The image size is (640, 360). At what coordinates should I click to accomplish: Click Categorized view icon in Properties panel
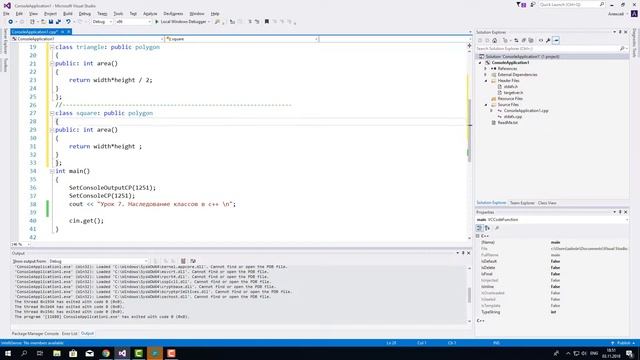pyautogui.click(x=479, y=228)
